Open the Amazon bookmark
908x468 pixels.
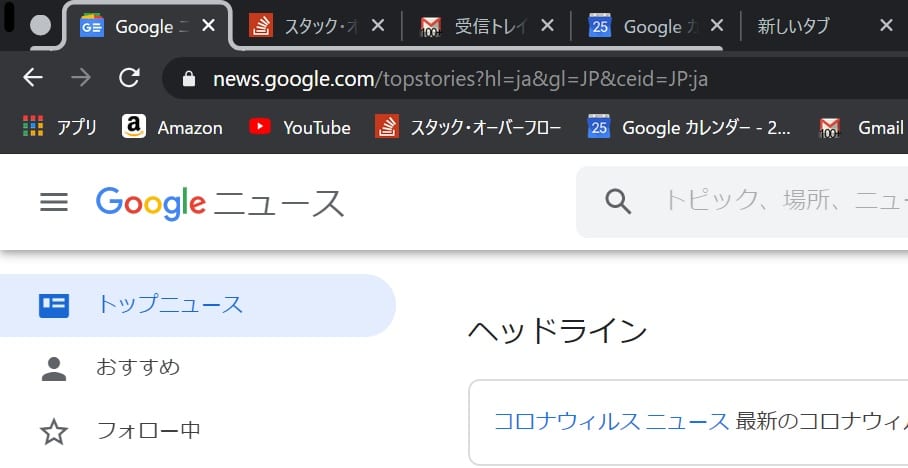pyautogui.click(x=172, y=127)
